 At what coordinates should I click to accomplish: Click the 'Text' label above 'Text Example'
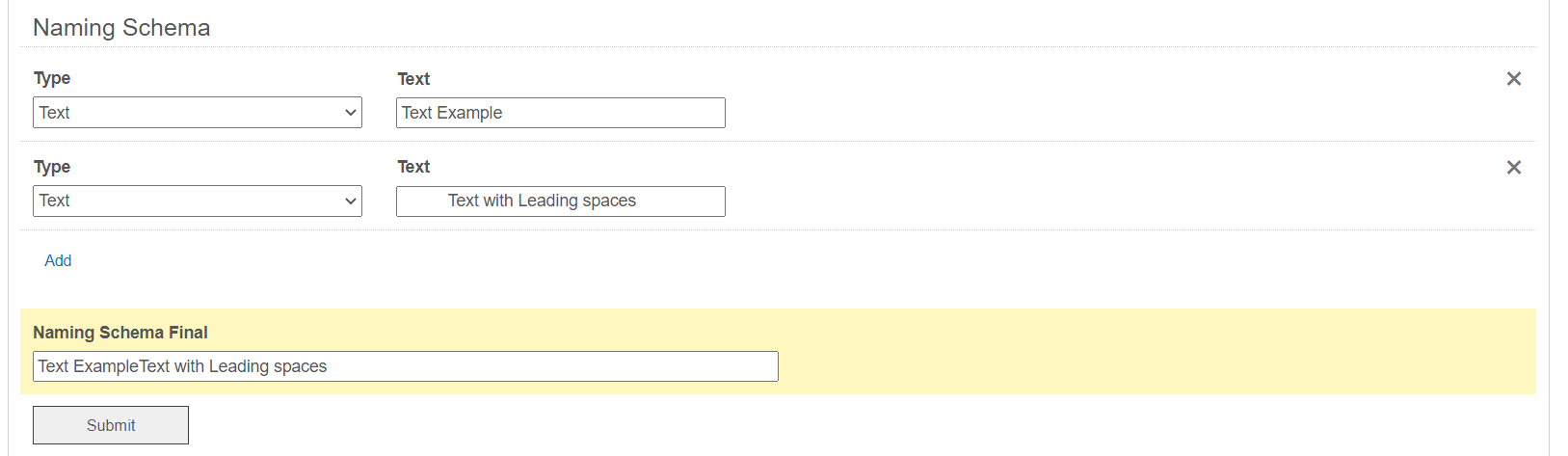tap(413, 79)
